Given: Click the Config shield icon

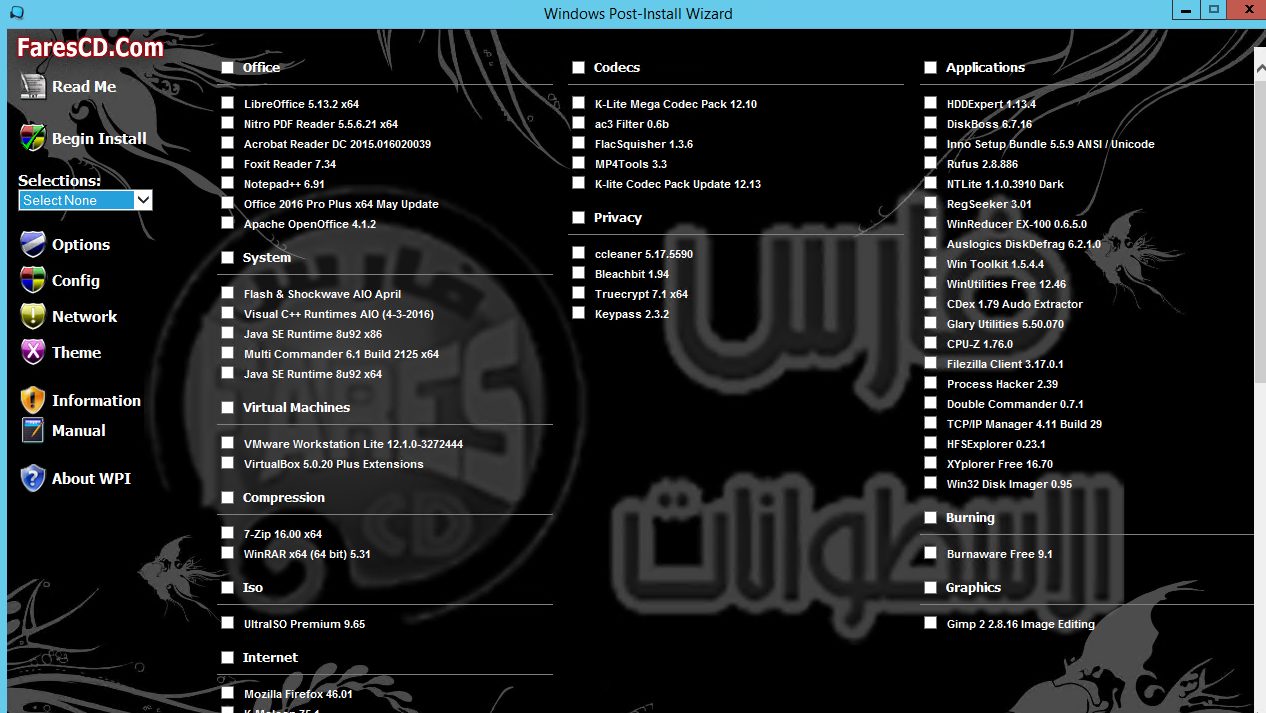Looking at the screenshot, I should (x=33, y=280).
